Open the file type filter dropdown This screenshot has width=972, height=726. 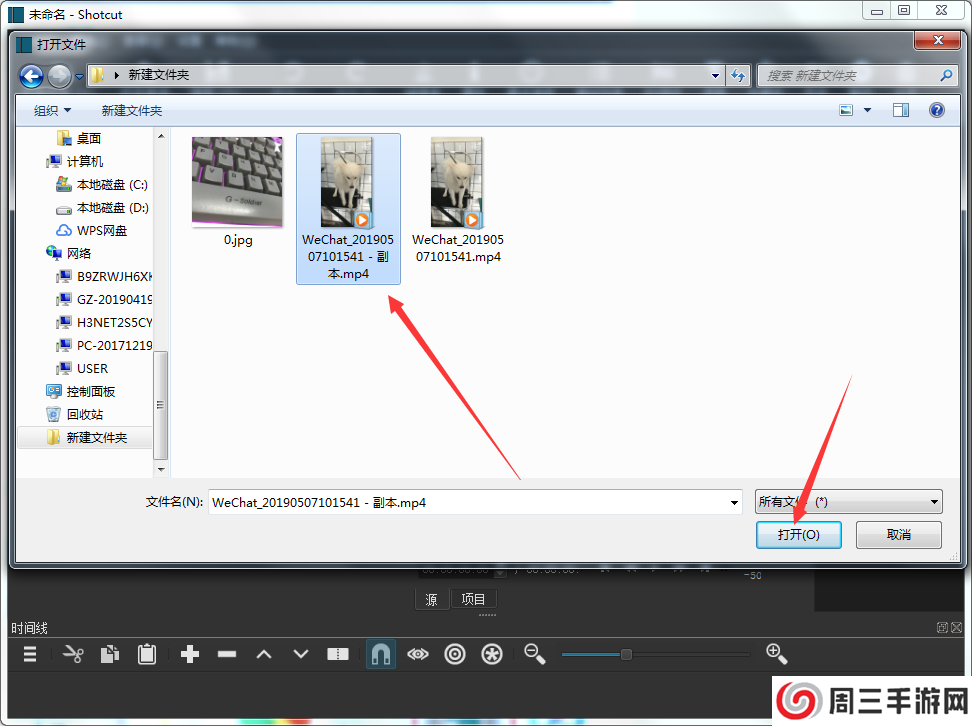pyautogui.click(x=848, y=502)
